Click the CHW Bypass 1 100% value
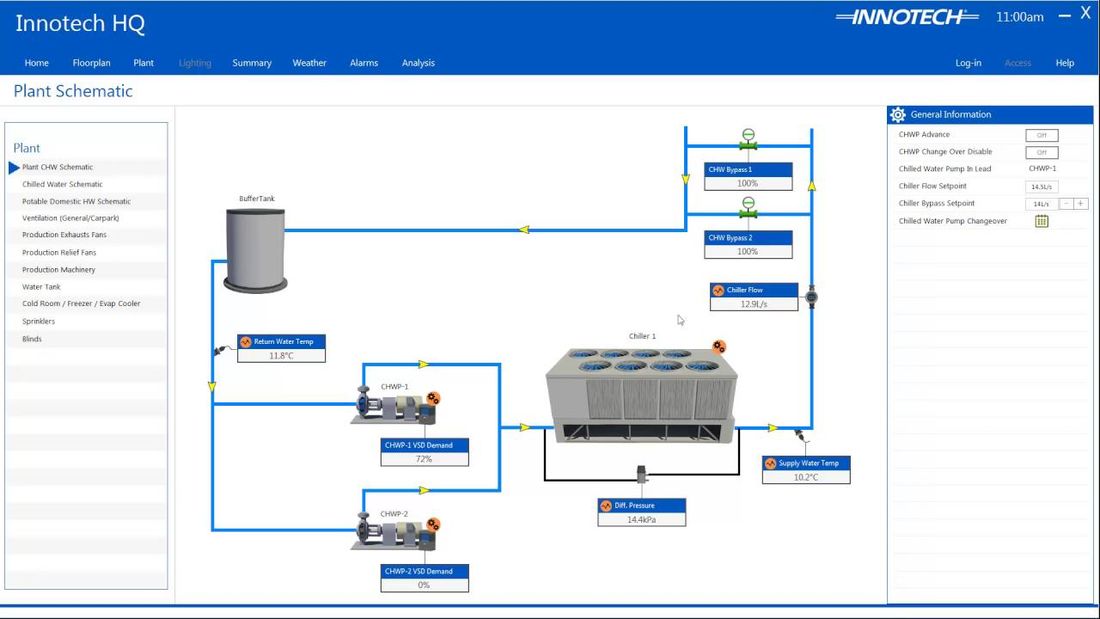1100x619 pixels. pos(748,183)
